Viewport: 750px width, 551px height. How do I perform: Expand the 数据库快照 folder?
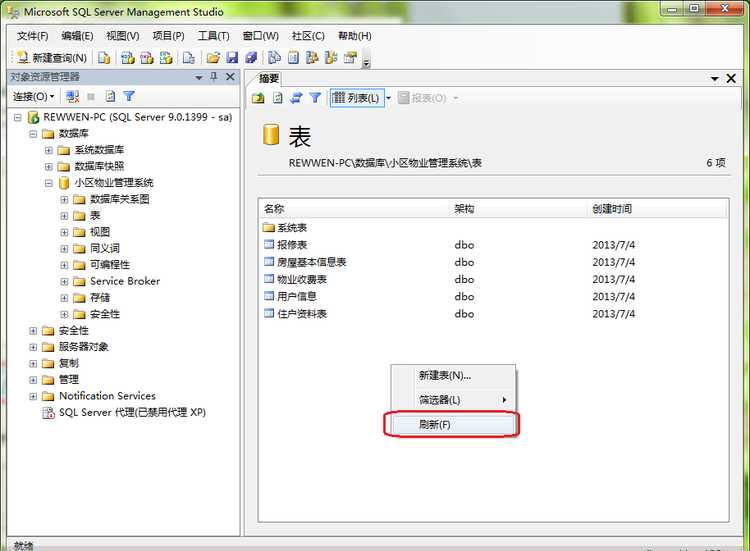49,166
